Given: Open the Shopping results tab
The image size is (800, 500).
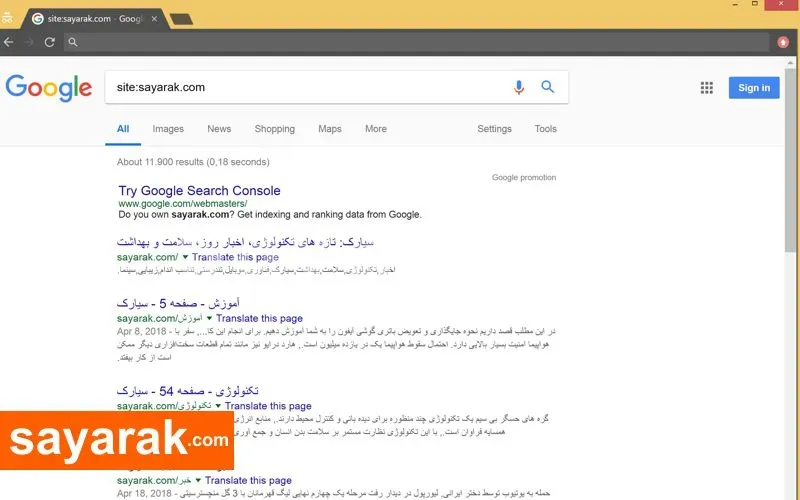Looking at the screenshot, I should [x=274, y=129].
